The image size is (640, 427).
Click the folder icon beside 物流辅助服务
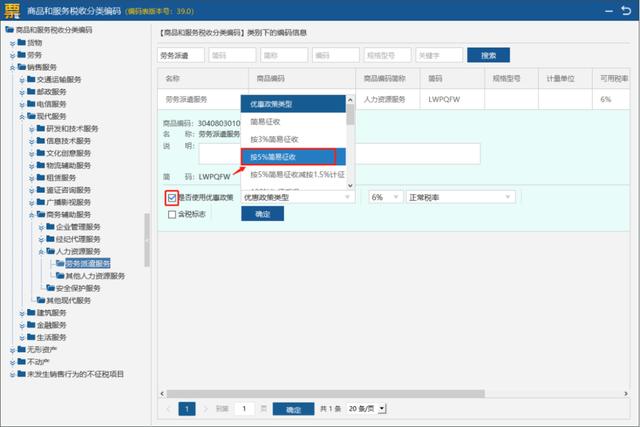pos(41,165)
